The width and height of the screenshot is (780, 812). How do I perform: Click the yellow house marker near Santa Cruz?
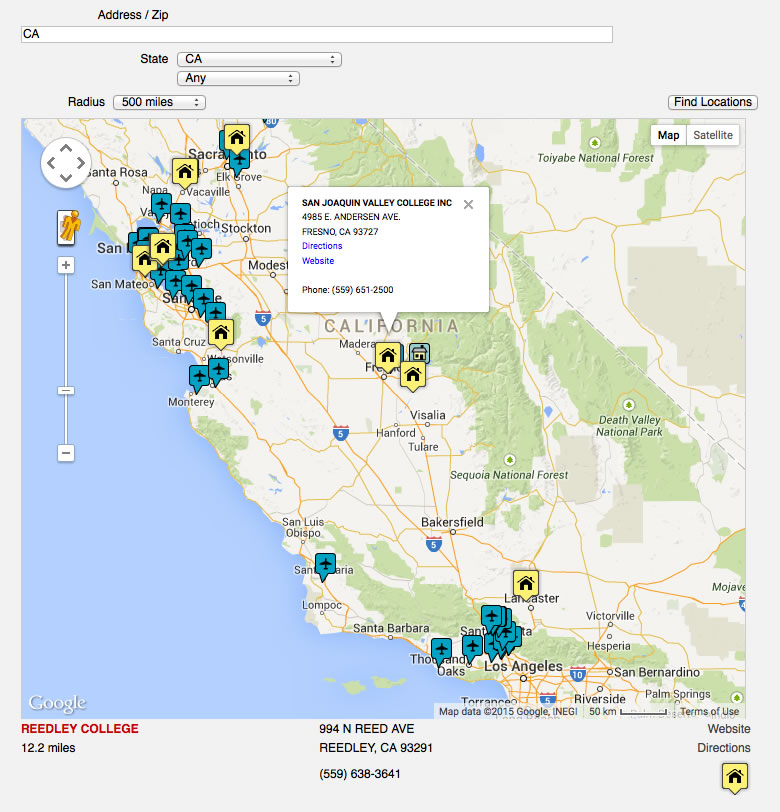click(221, 333)
